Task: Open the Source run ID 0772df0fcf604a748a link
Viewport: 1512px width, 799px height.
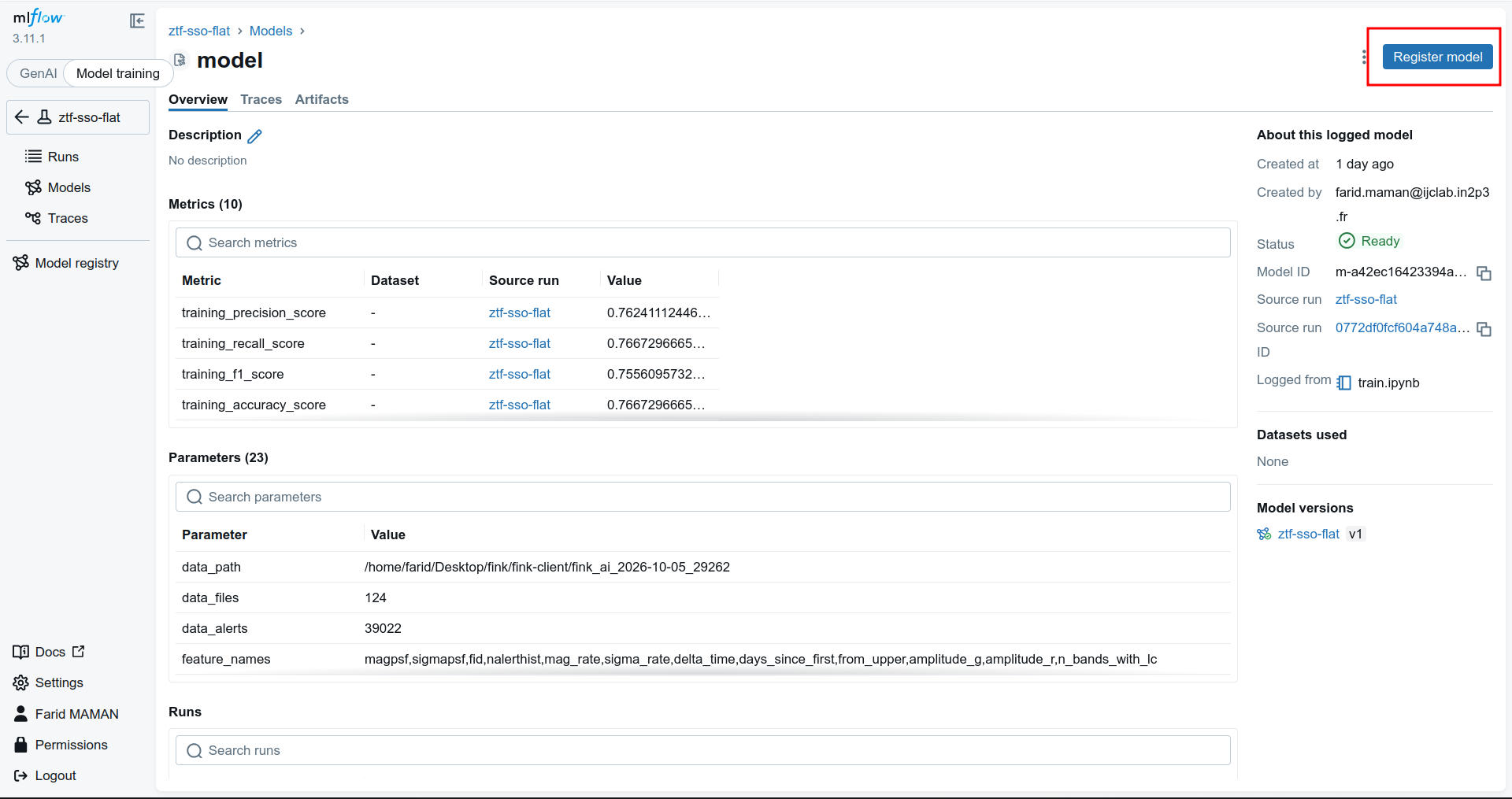Action: coord(1403,327)
